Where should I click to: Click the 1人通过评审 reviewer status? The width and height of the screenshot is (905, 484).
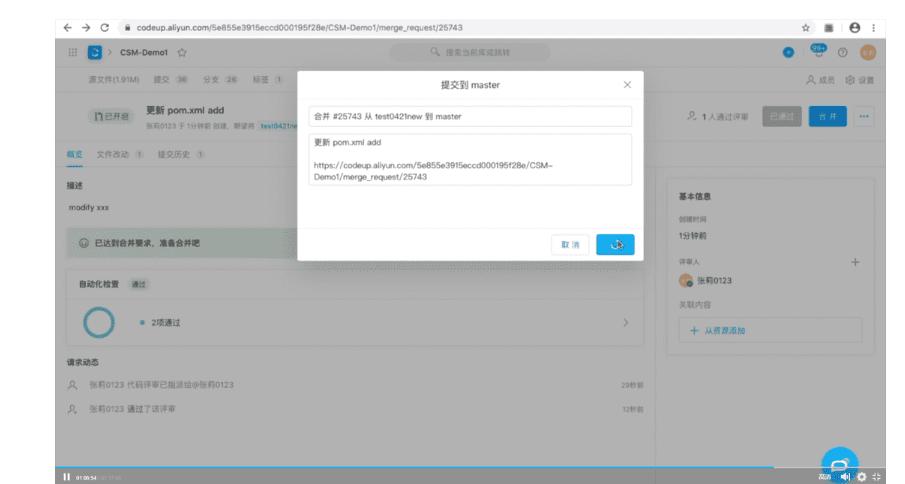click(x=717, y=117)
